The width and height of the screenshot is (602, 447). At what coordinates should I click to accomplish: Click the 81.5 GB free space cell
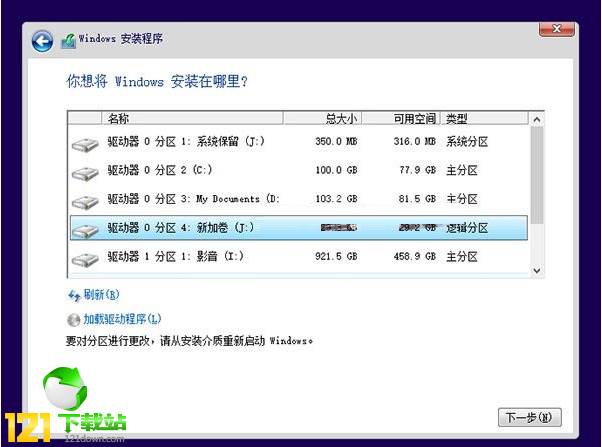(417, 199)
